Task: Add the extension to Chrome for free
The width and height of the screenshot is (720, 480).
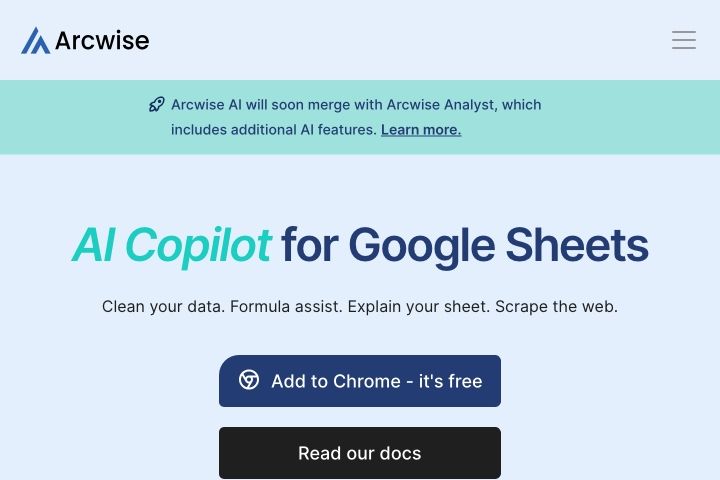Action: (x=360, y=381)
